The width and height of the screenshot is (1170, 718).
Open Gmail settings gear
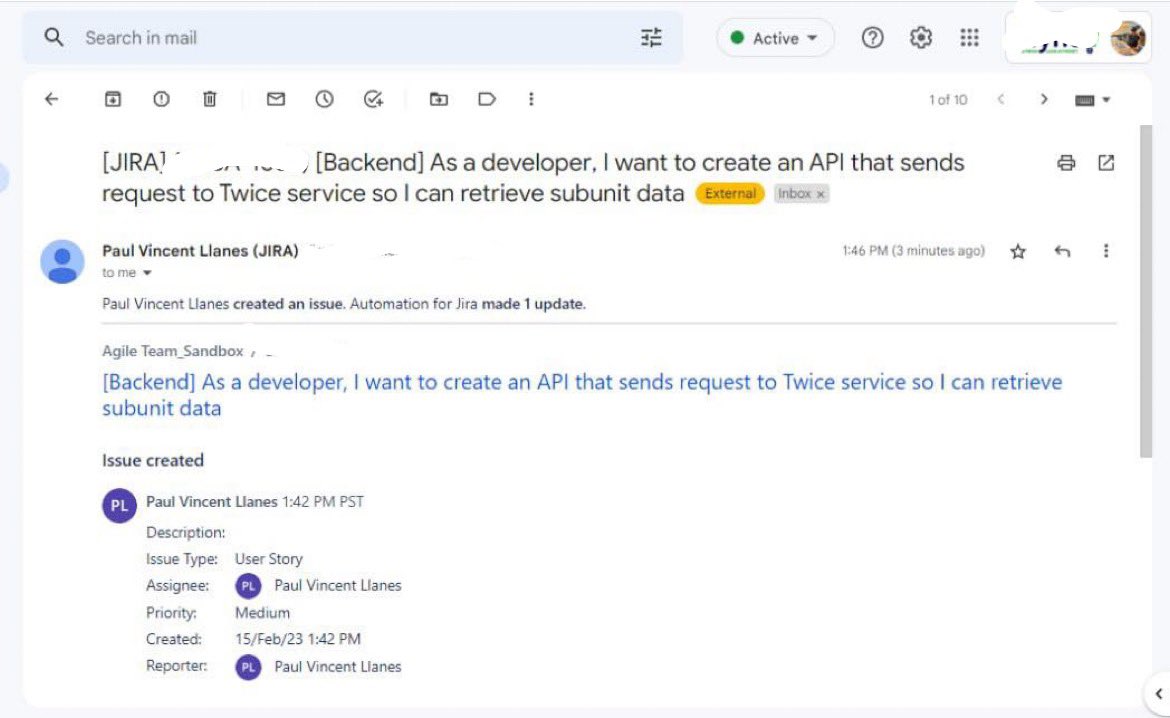click(921, 37)
